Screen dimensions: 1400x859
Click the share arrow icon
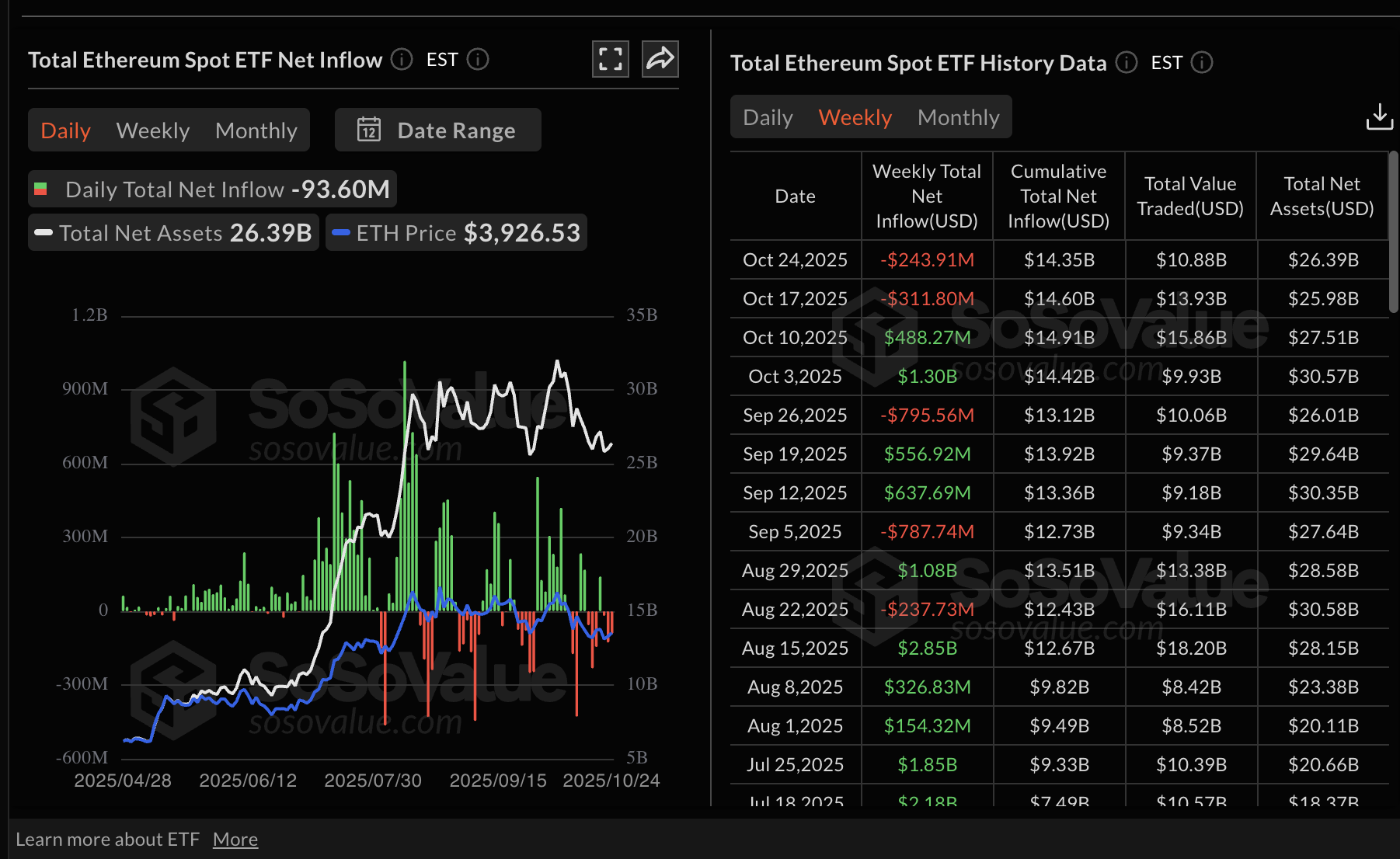coord(660,59)
